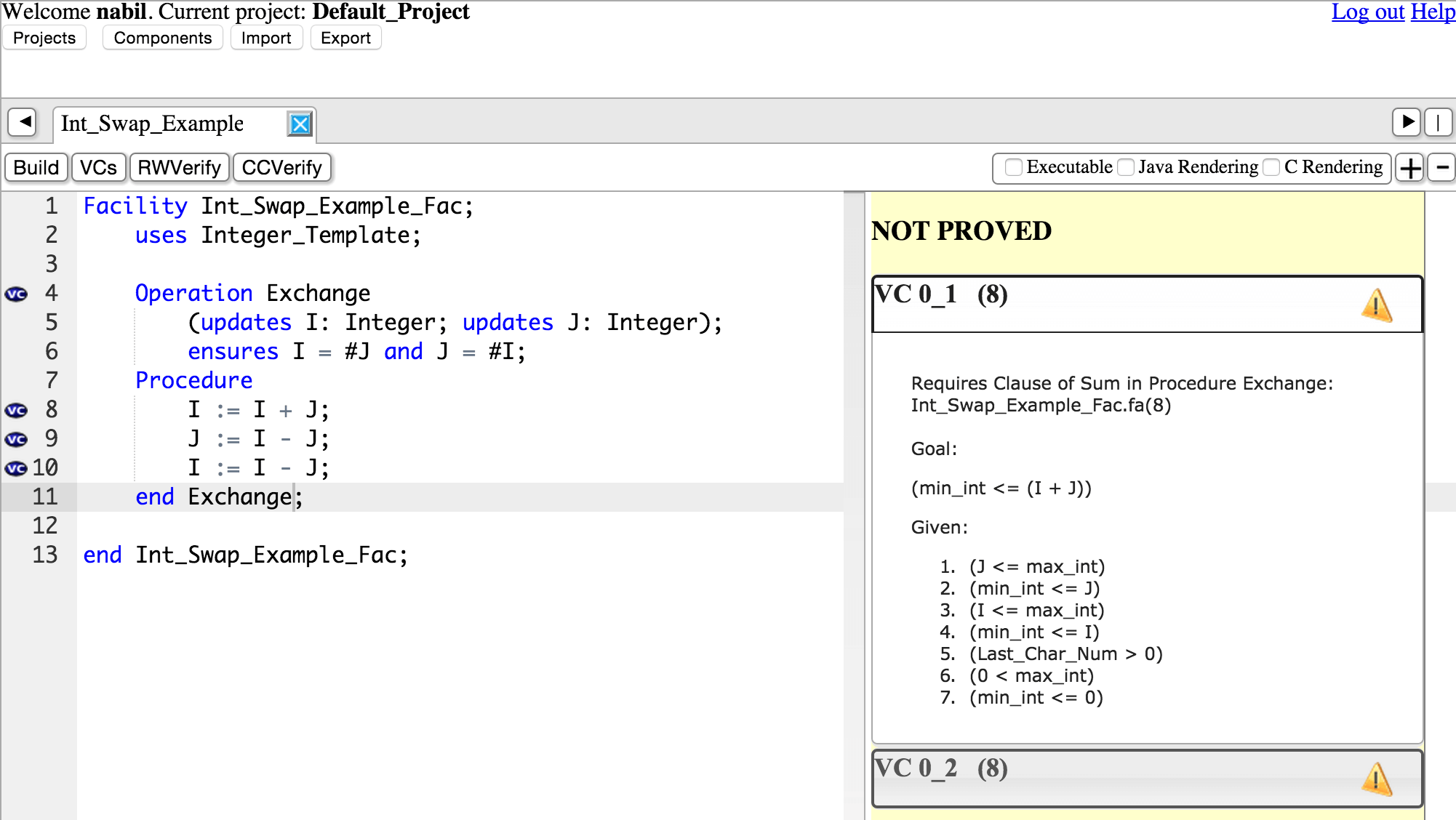Click the Log out link
Image resolution: width=1456 pixels, height=820 pixels.
[1367, 12]
